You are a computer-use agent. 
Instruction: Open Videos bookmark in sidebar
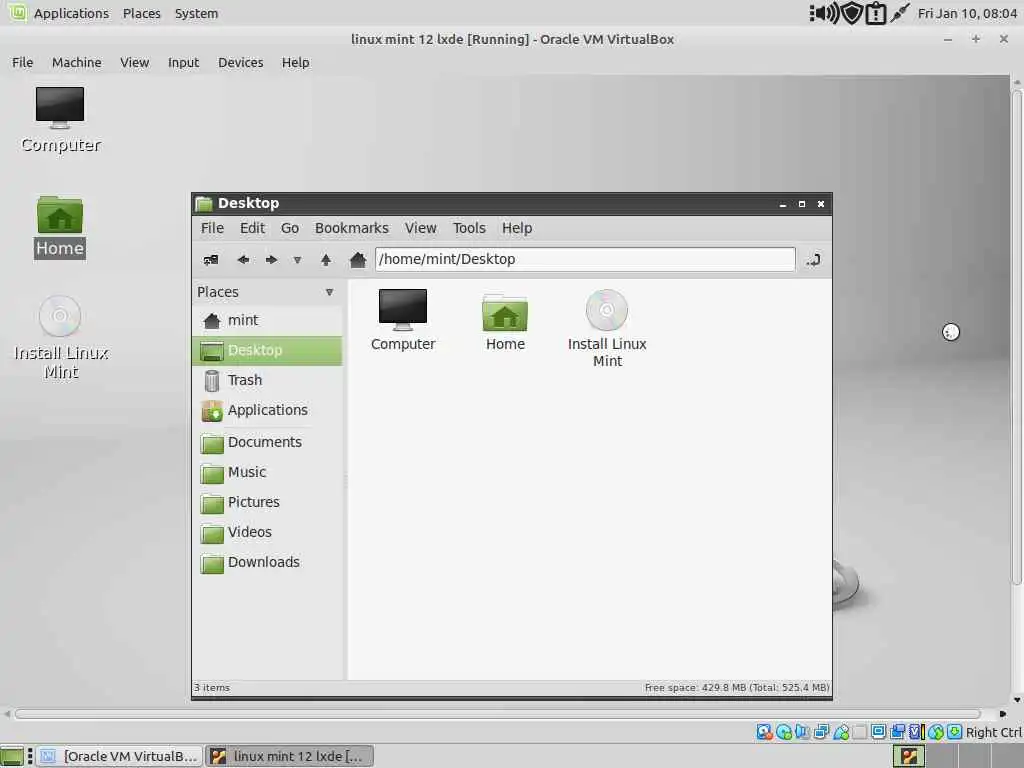267,532
